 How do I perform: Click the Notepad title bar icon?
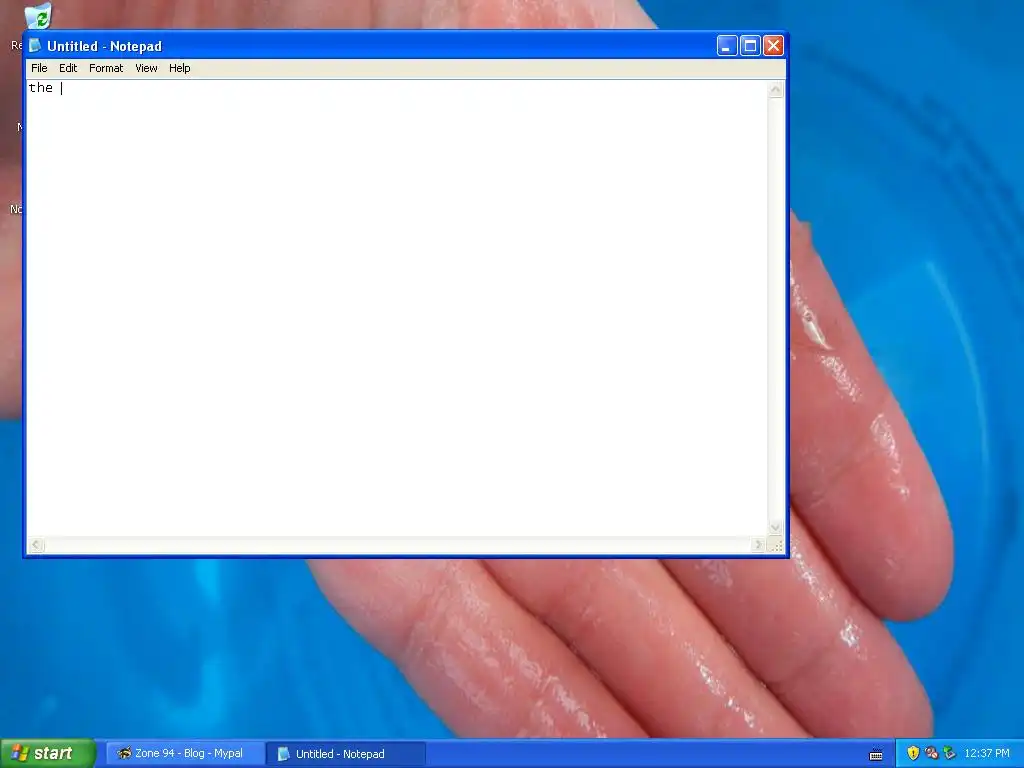click(x=35, y=46)
